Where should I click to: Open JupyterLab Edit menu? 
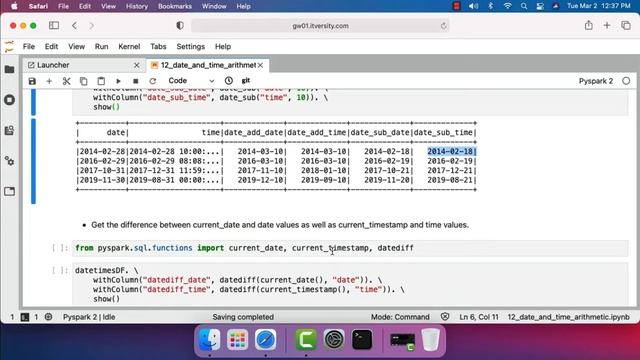(x=51, y=47)
